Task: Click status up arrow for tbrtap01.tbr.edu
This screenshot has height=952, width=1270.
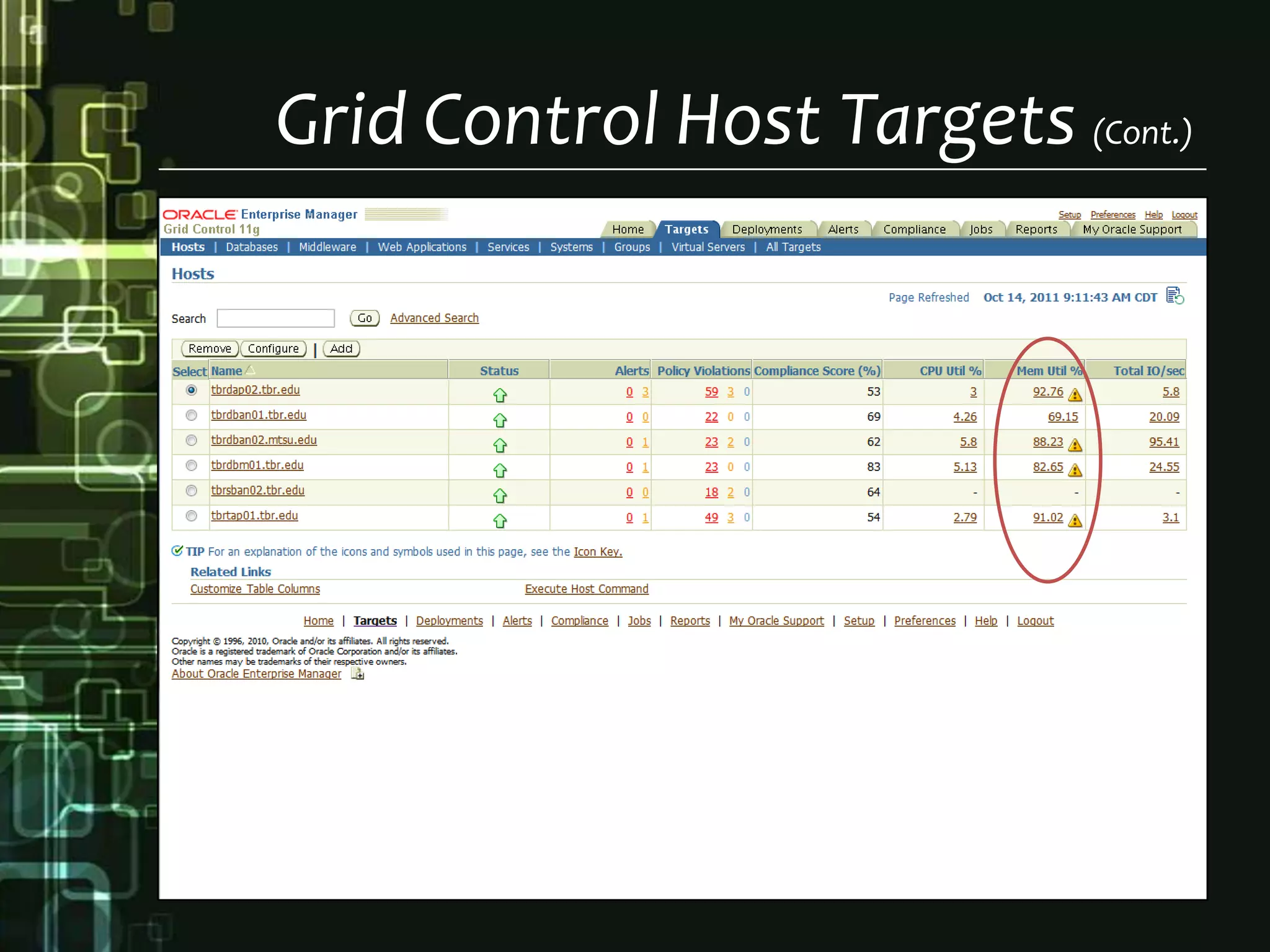Action: 500,521
